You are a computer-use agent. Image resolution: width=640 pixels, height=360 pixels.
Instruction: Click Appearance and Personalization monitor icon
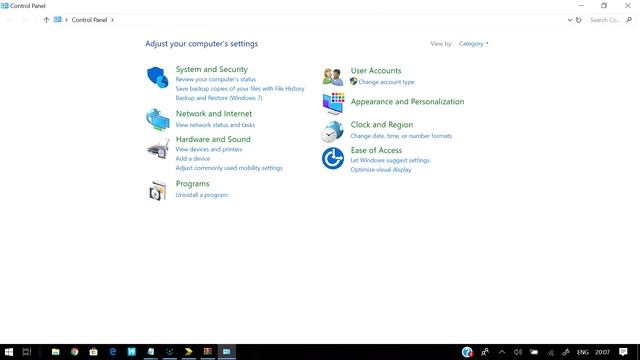coord(333,103)
